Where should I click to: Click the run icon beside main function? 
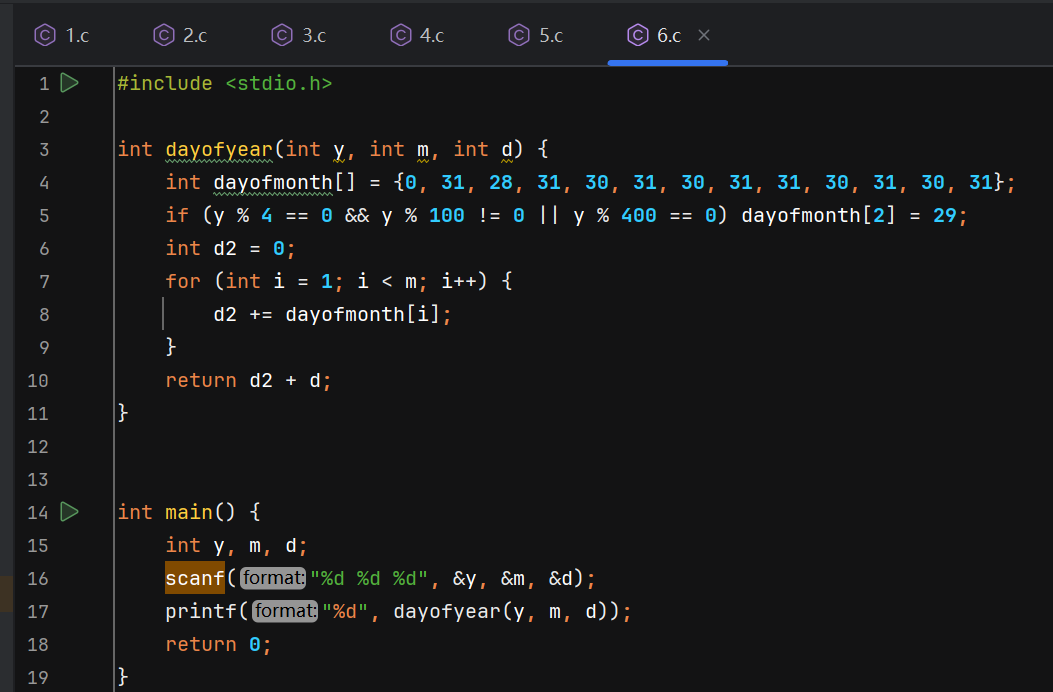point(69,512)
